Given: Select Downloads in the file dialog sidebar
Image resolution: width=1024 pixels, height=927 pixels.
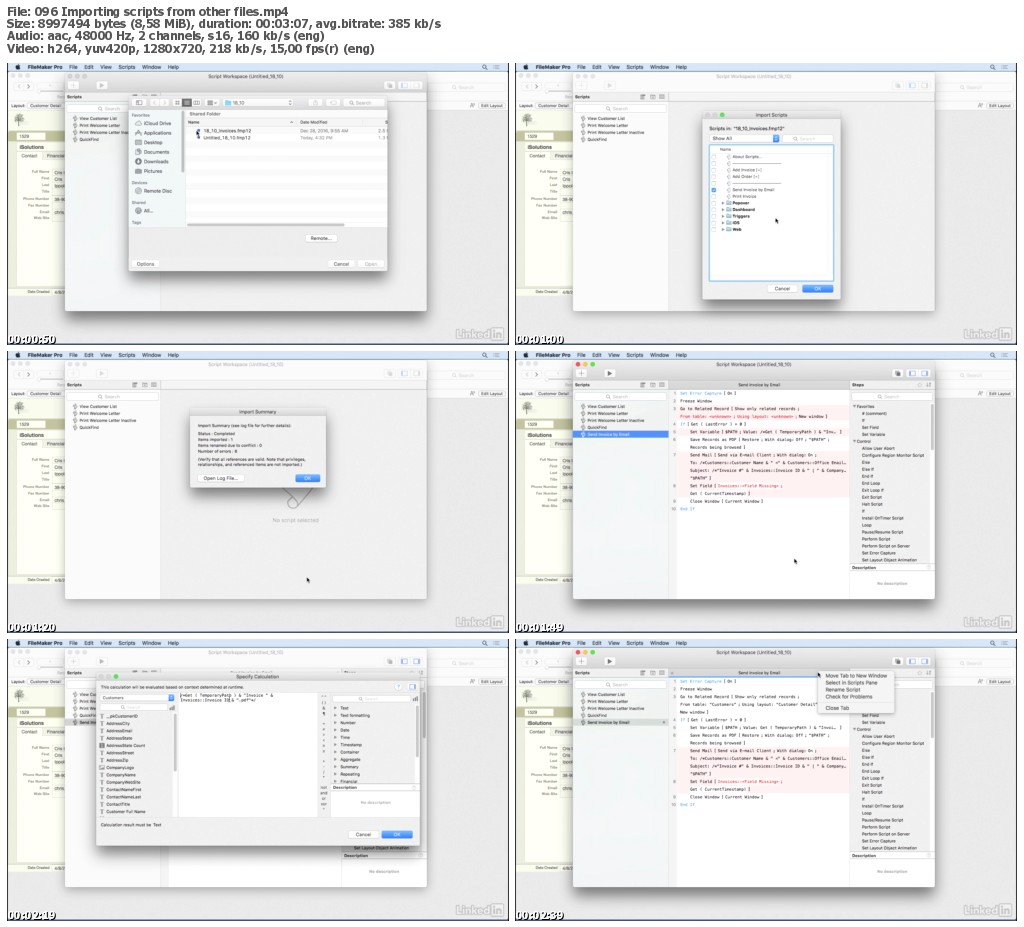Looking at the screenshot, I should pyautogui.click(x=152, y=161).
